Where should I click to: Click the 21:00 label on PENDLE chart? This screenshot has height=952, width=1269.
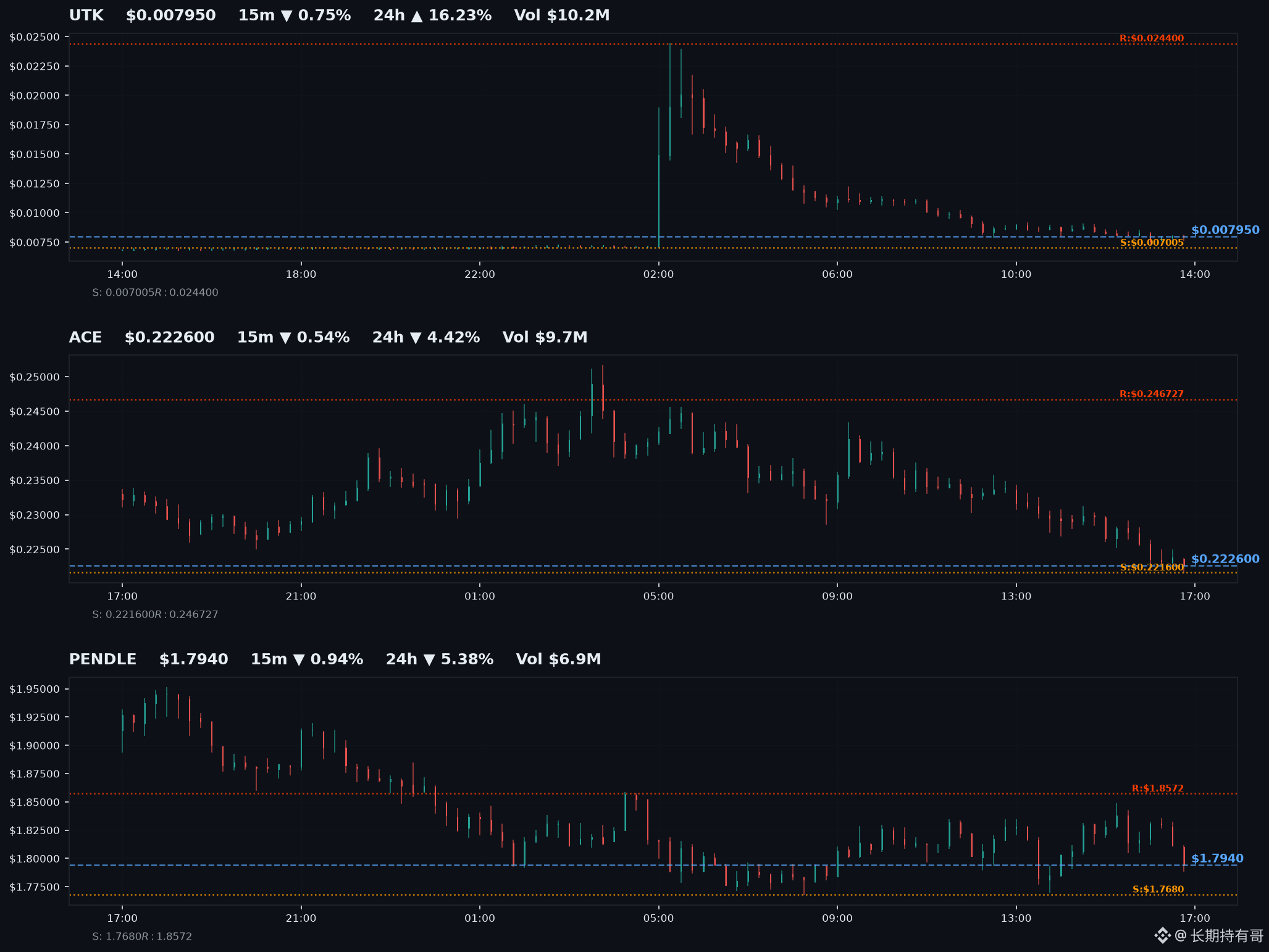pos(301,919)
